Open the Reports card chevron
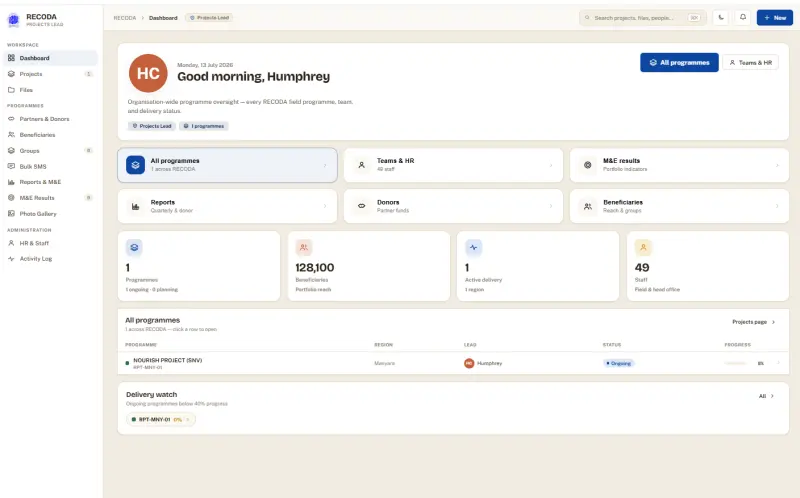The width and height of the screenshot is (800, 498). [325, 206]
